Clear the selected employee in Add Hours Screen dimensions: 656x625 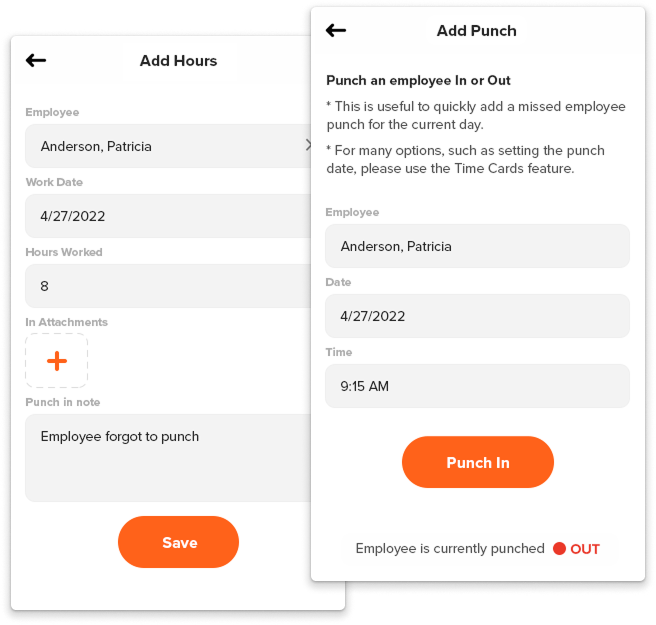click(x=307, y=146)
